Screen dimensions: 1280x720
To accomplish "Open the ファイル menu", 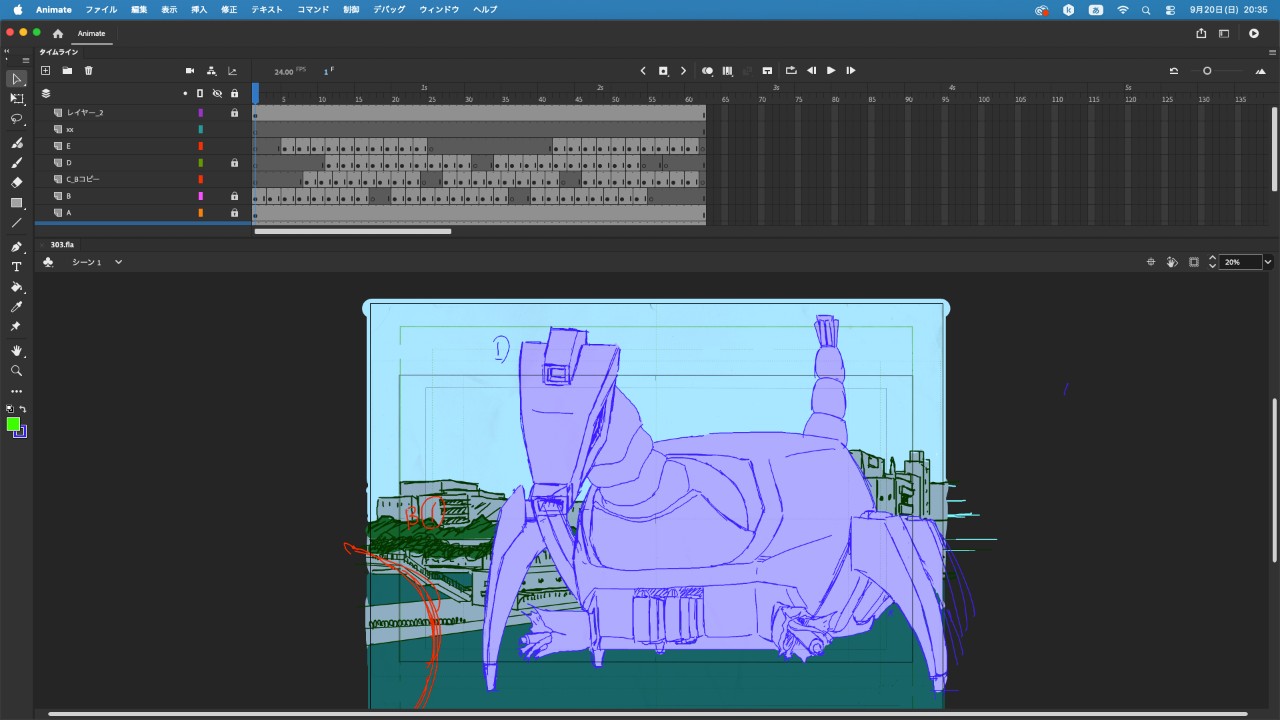I will [101, 10].
